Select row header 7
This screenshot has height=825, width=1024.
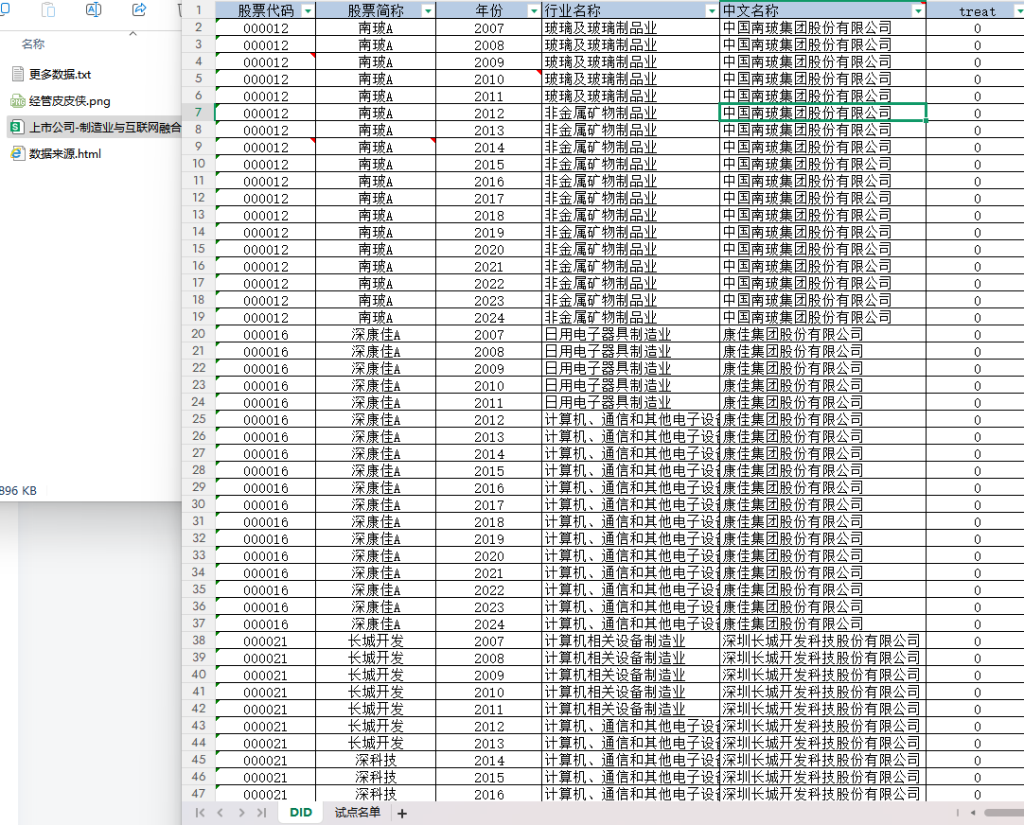click(x=199, y=112)
